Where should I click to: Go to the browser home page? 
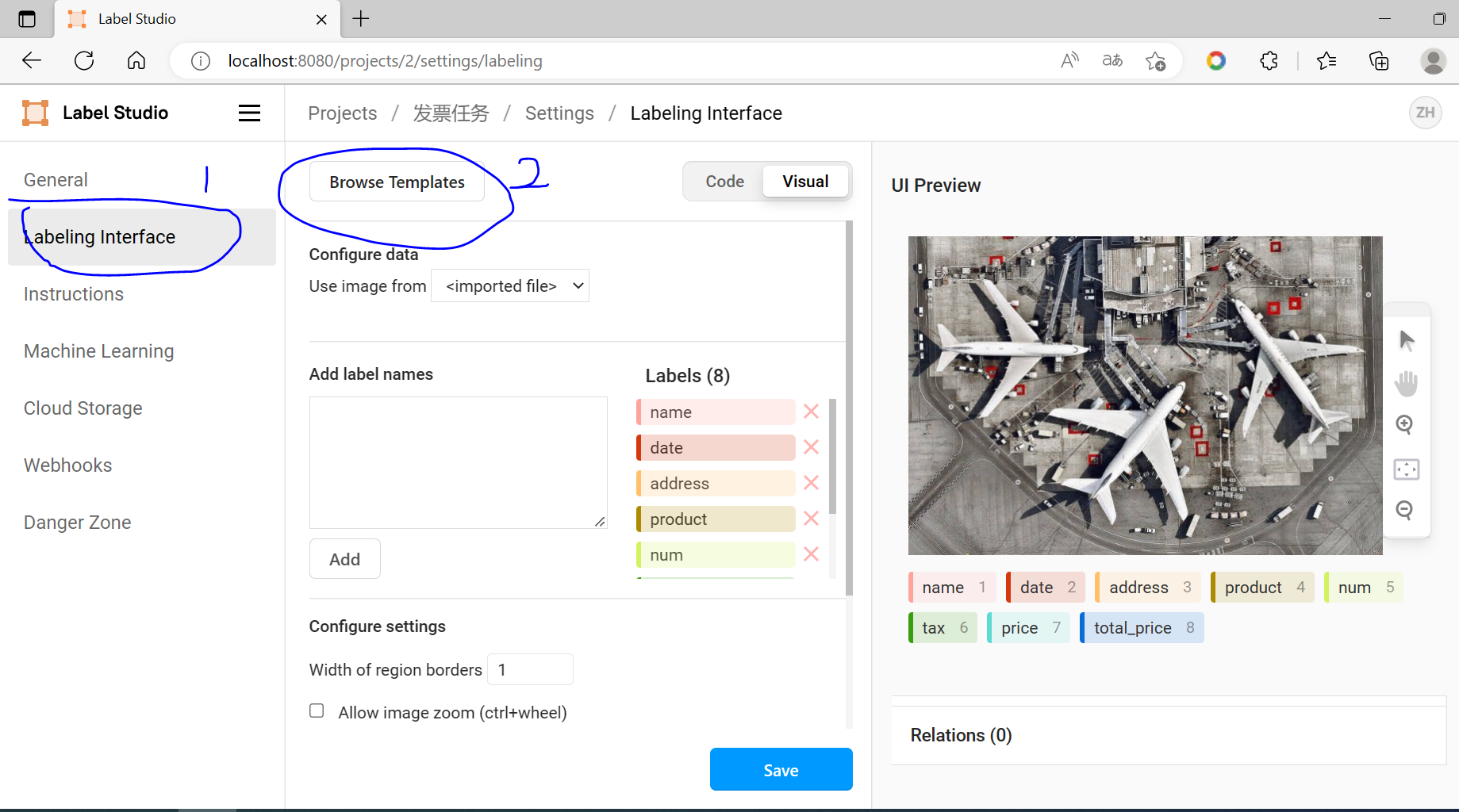pos(136,60)
